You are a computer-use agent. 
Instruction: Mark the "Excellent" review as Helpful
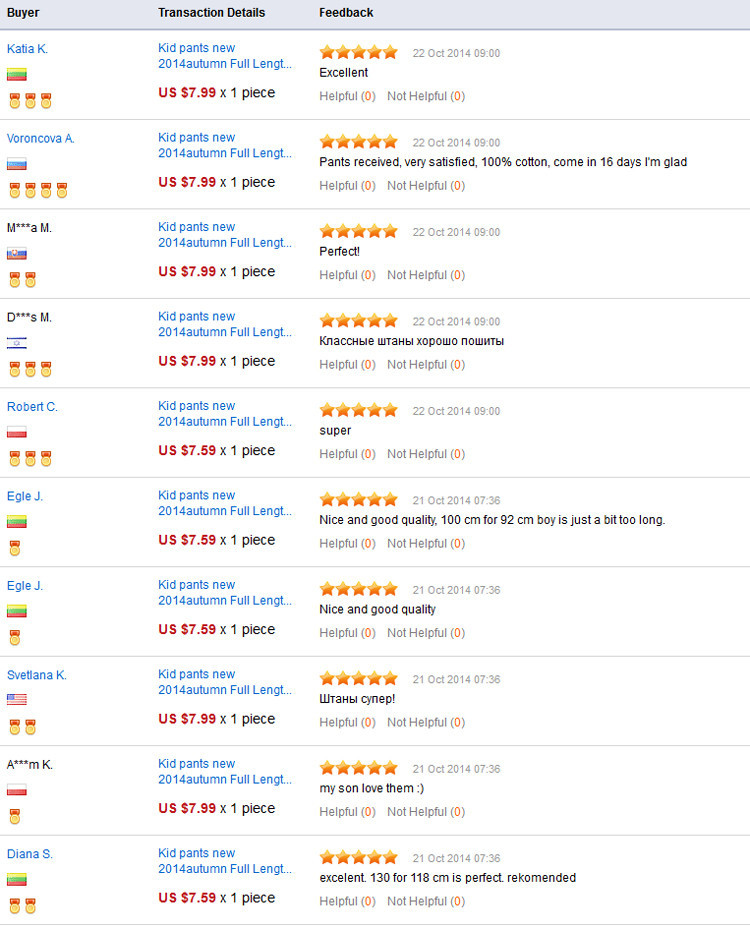click(x=347, y=96)
